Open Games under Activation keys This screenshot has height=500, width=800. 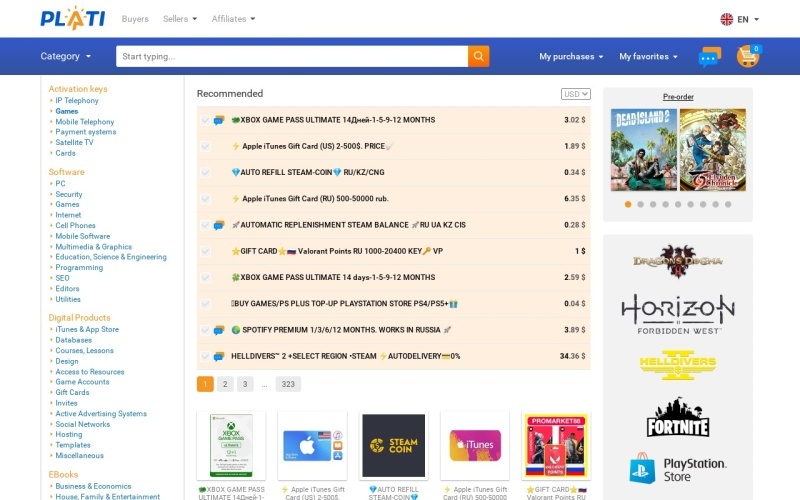67,111
